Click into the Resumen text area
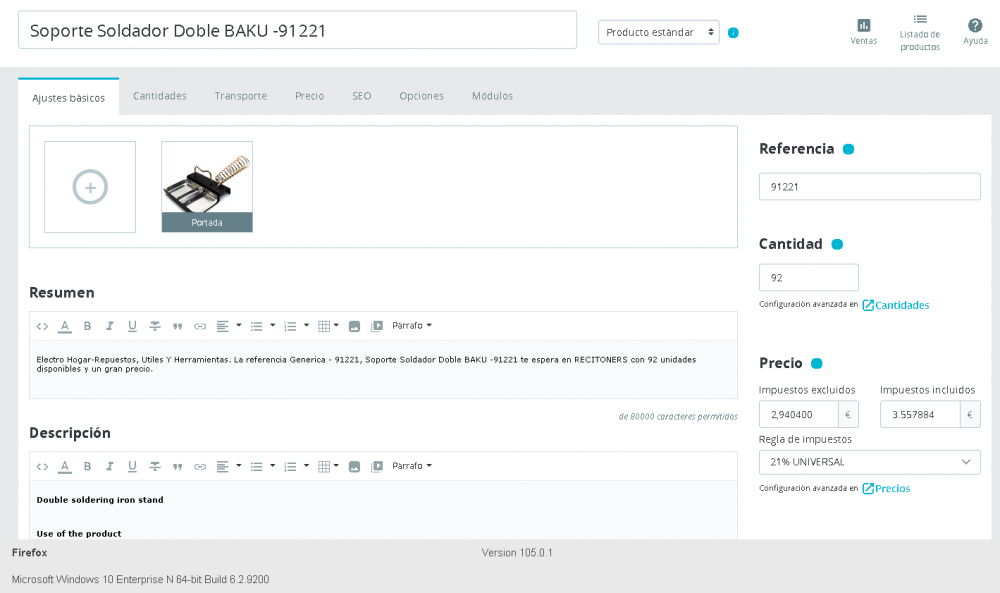Viewport: 1000px width, 593px height. [x=383, y=369]
